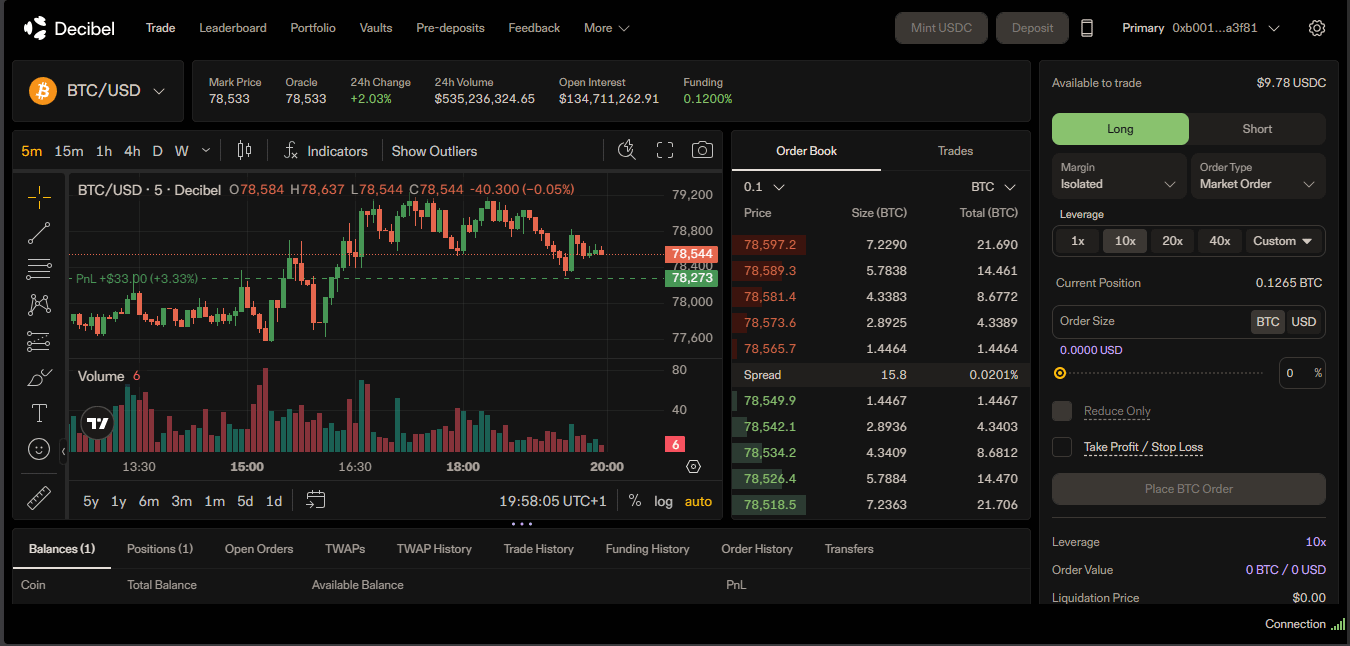The height and width of the screenshot is (646, 1350).
Task: Open Order Type Market Order dropdown
Action: coord(1258,176)
